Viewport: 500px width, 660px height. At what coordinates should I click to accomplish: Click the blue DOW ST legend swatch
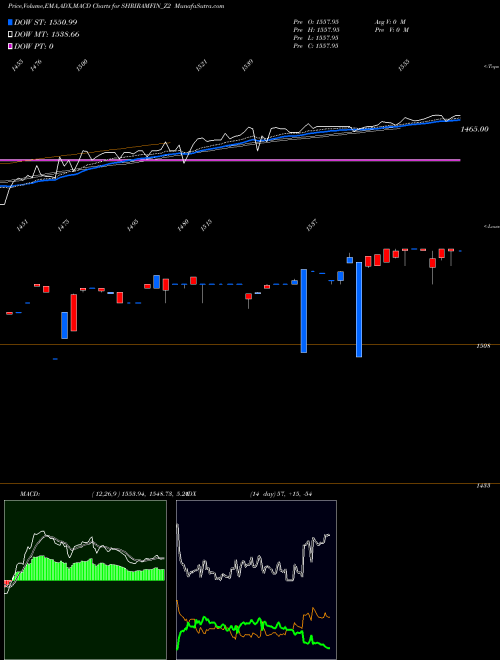coord(10,22)
